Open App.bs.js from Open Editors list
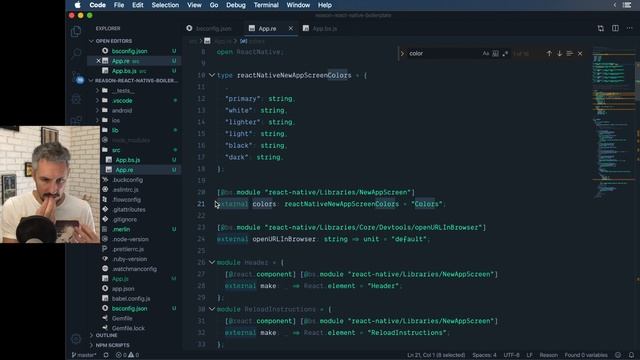640x360 pixels. (124, 71)
